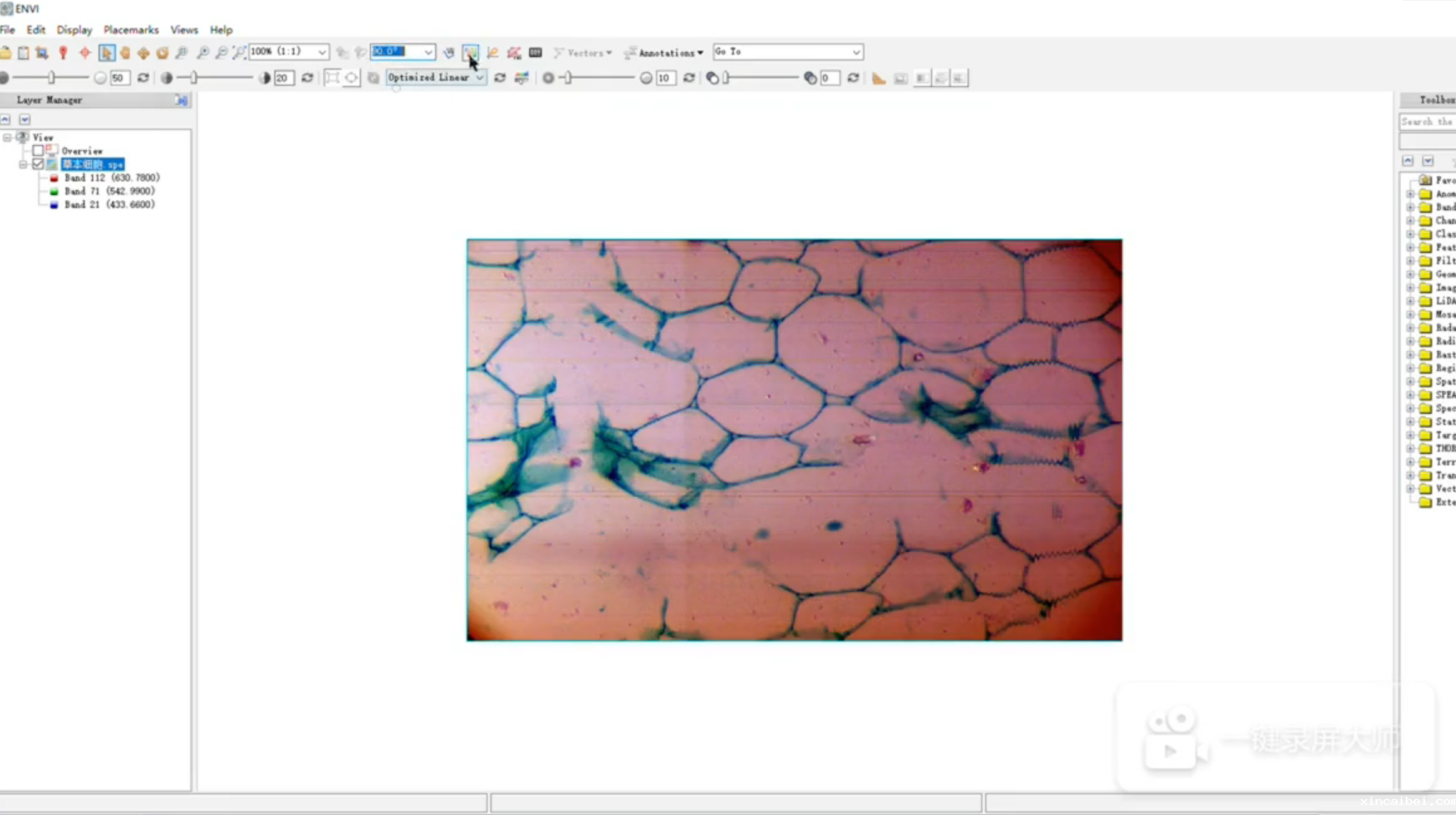Image resolution: width=1456 pixels, height=815 pixels.
Task: Click the chip view capture icon
Action: tap(42, 53)
